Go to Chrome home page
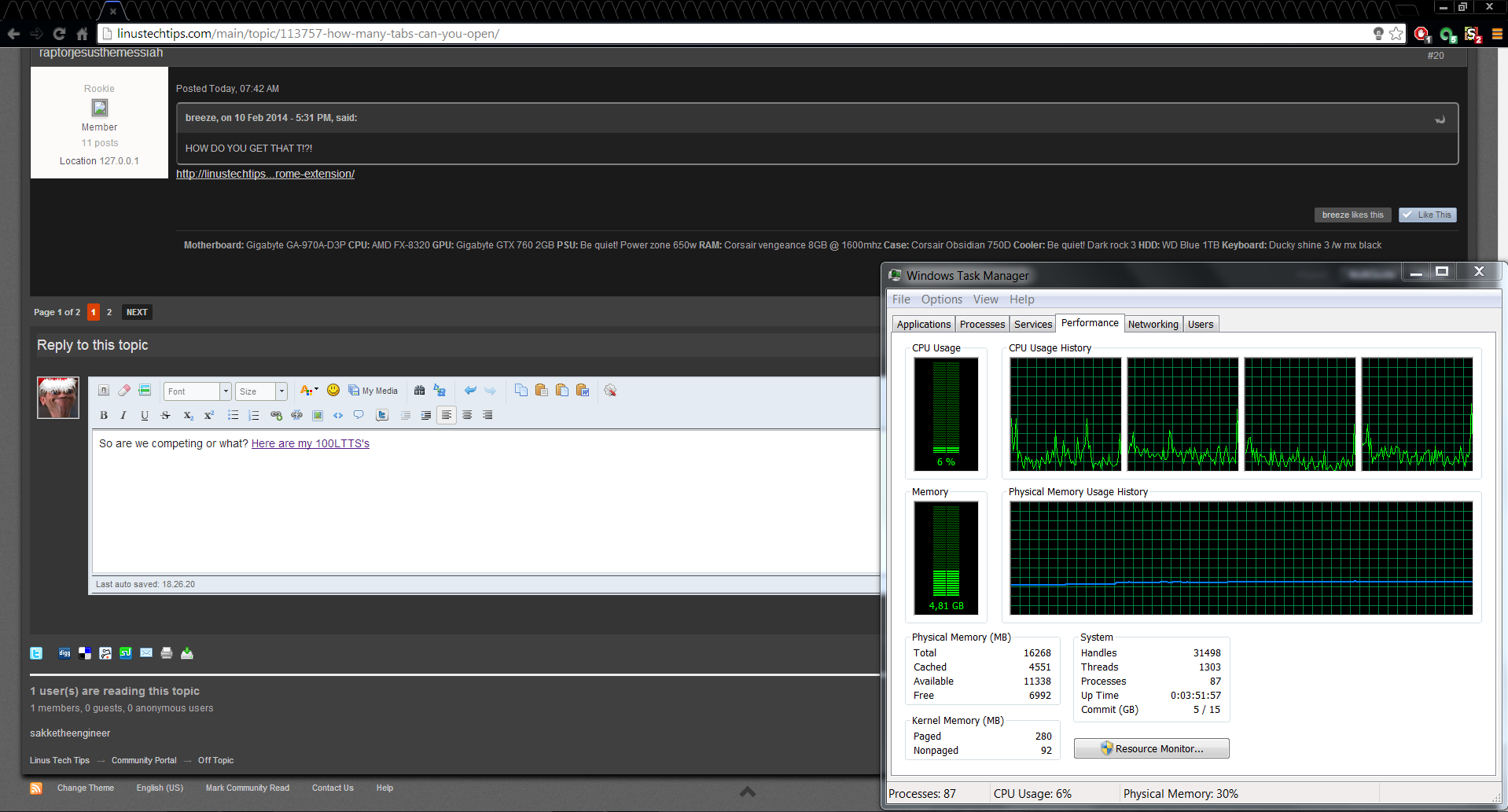 82,34
